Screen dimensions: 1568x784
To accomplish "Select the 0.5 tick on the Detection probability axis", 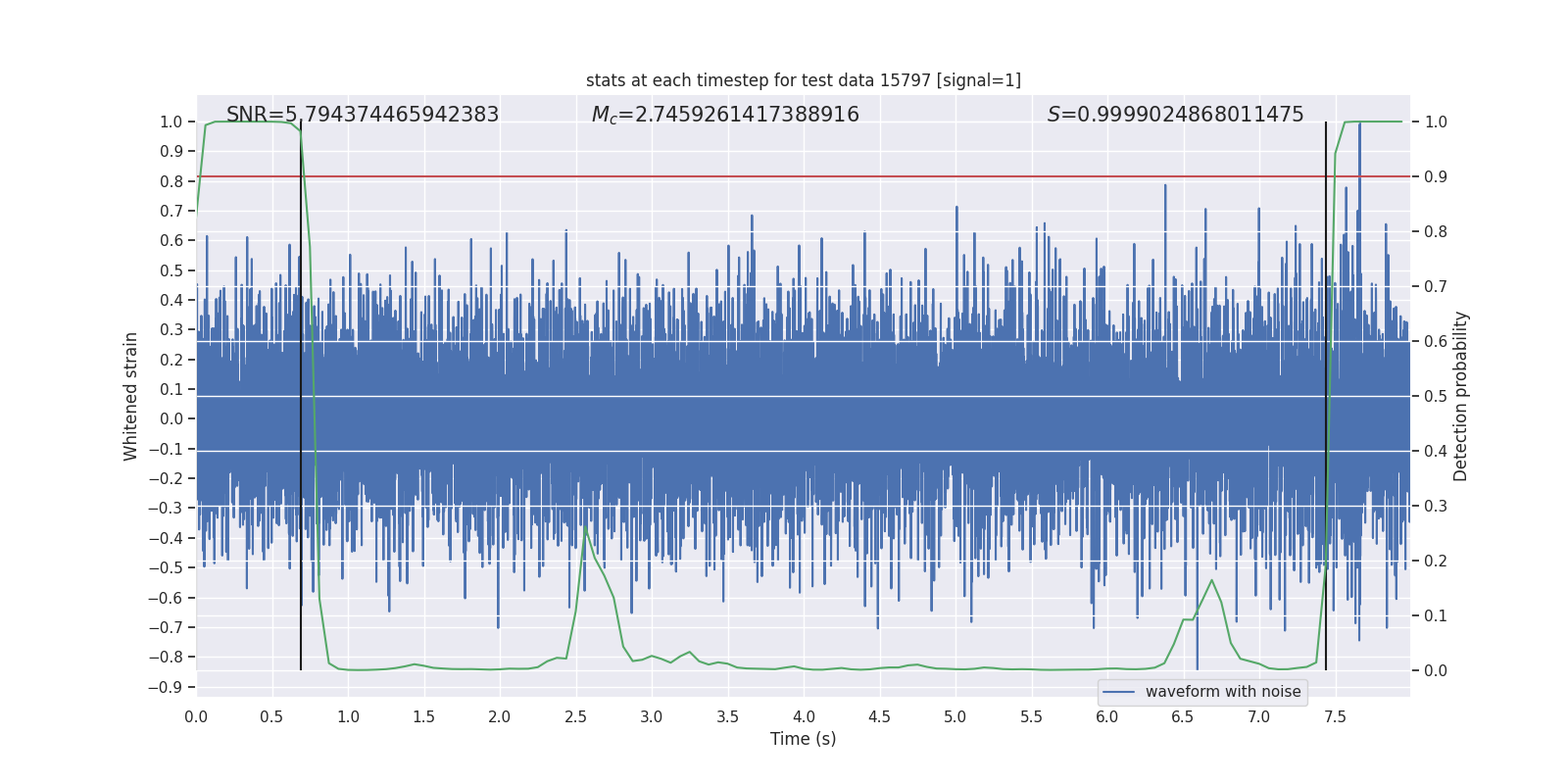I will [1436, 397].
